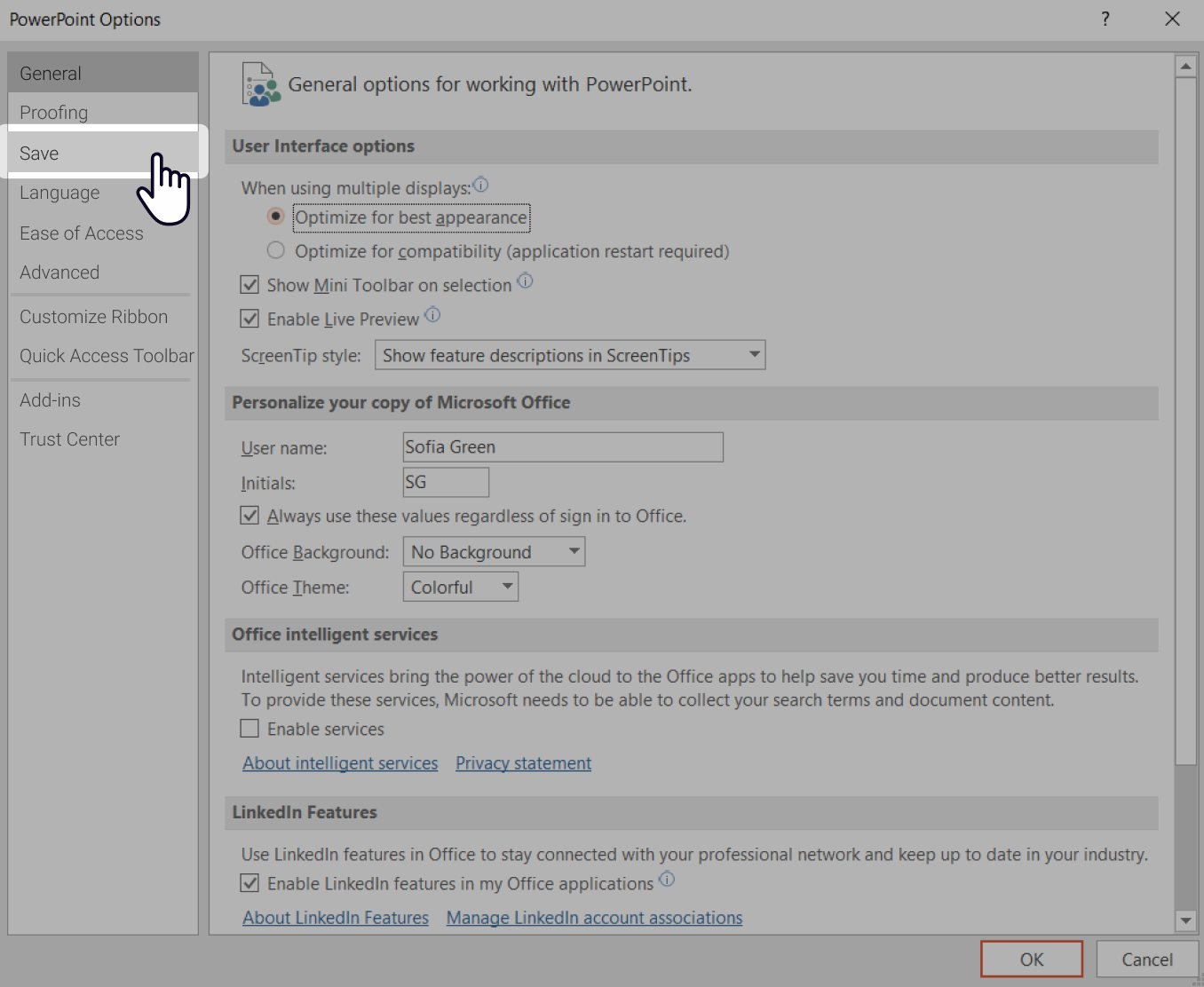Open the Advanced category
The height and width of the screenshot is (987, 1204).
[x=103, y=272]
